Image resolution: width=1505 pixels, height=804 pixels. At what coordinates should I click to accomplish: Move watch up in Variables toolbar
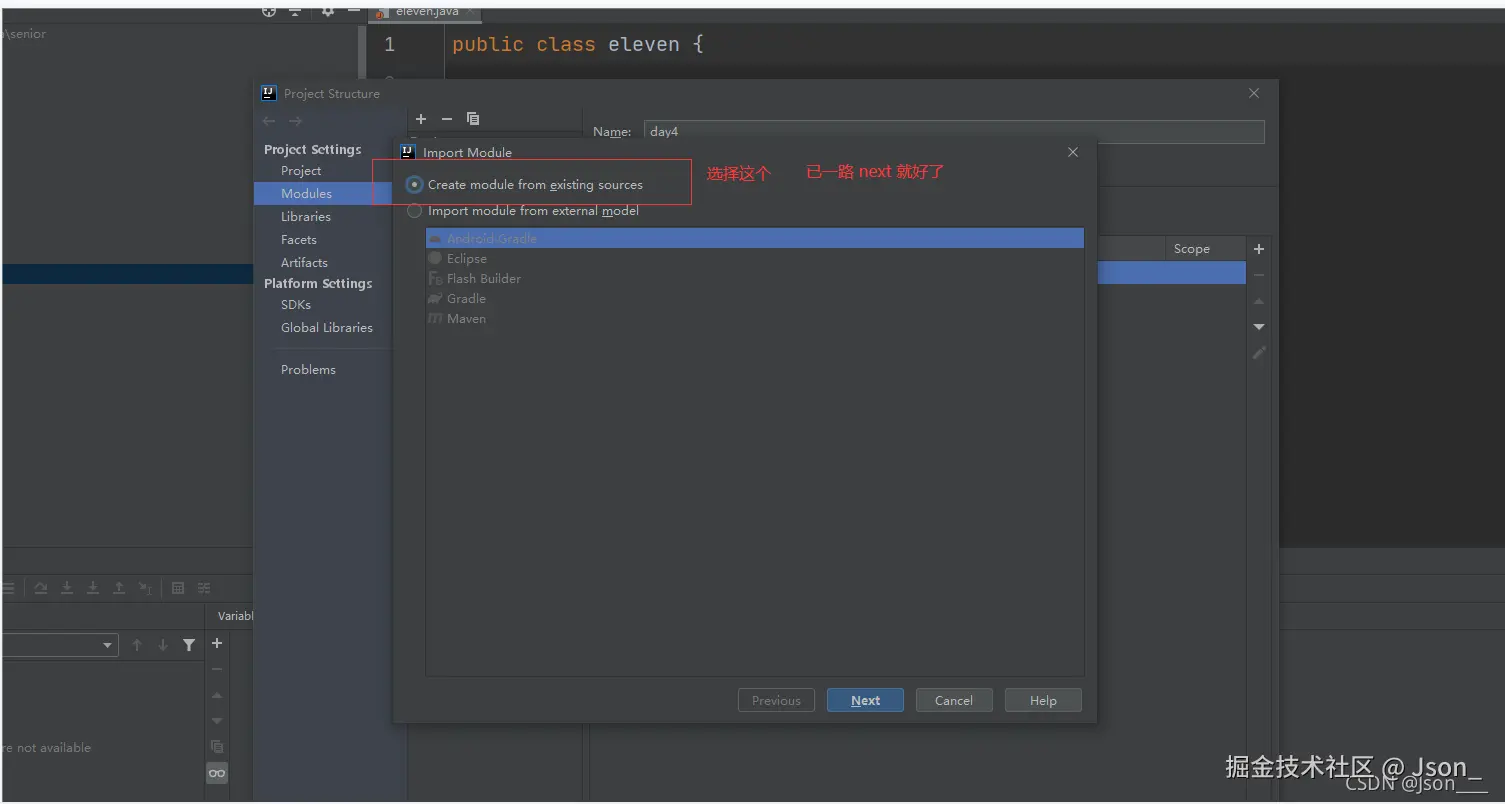coord(217,695)
